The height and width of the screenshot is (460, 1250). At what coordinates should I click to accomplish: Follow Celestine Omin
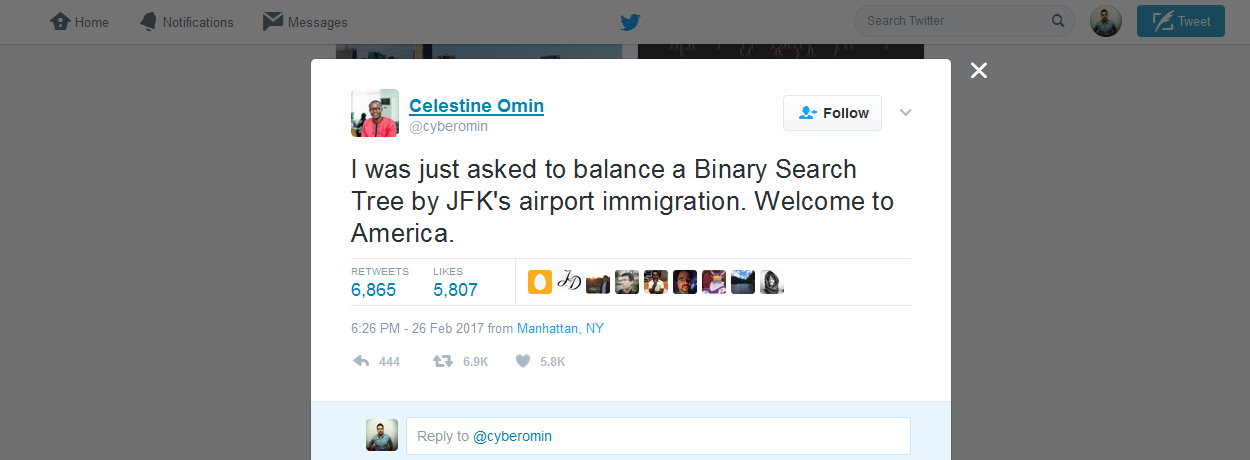(x=832, y=113)
